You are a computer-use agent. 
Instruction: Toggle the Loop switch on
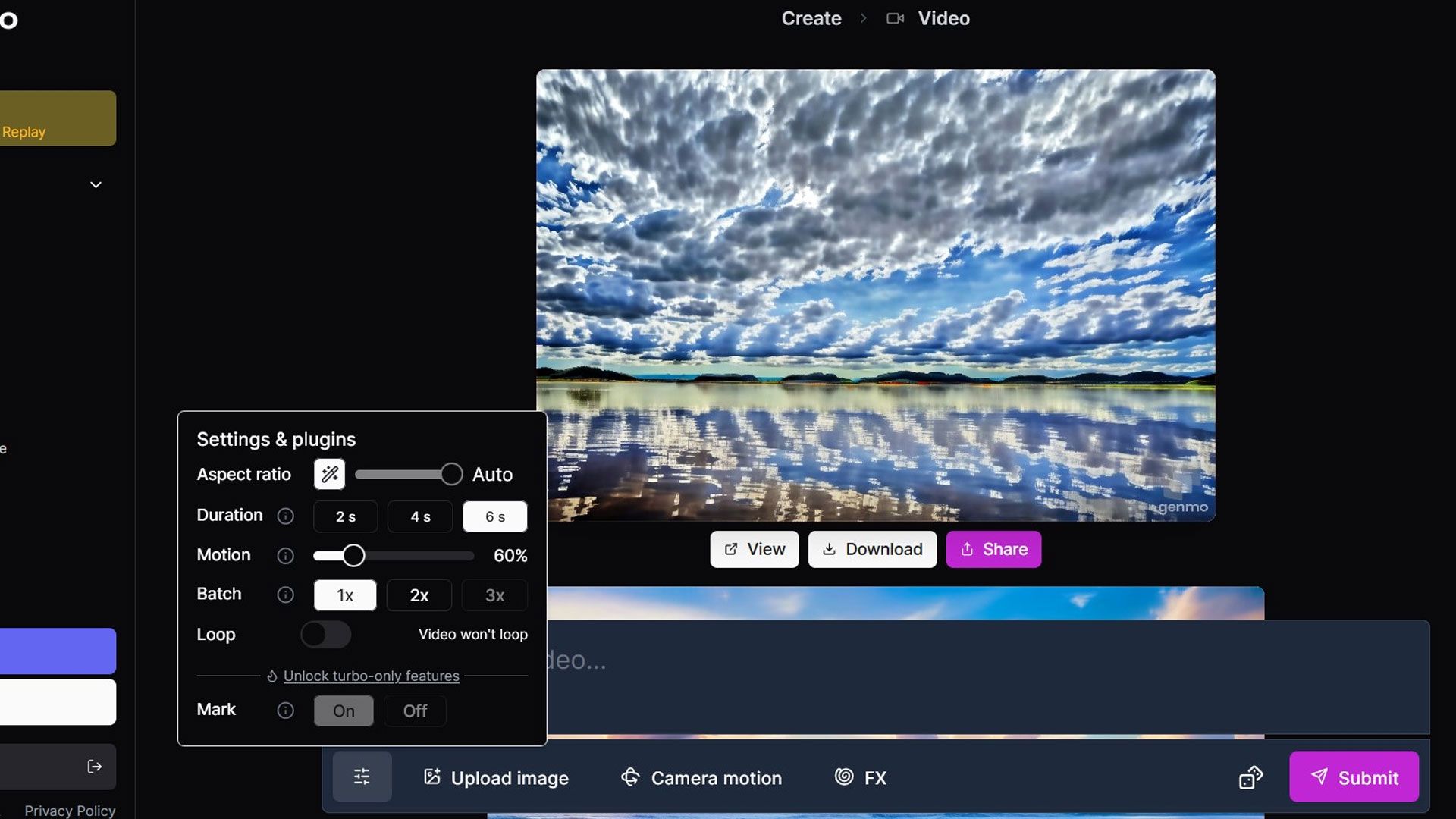tap(325, 634)
